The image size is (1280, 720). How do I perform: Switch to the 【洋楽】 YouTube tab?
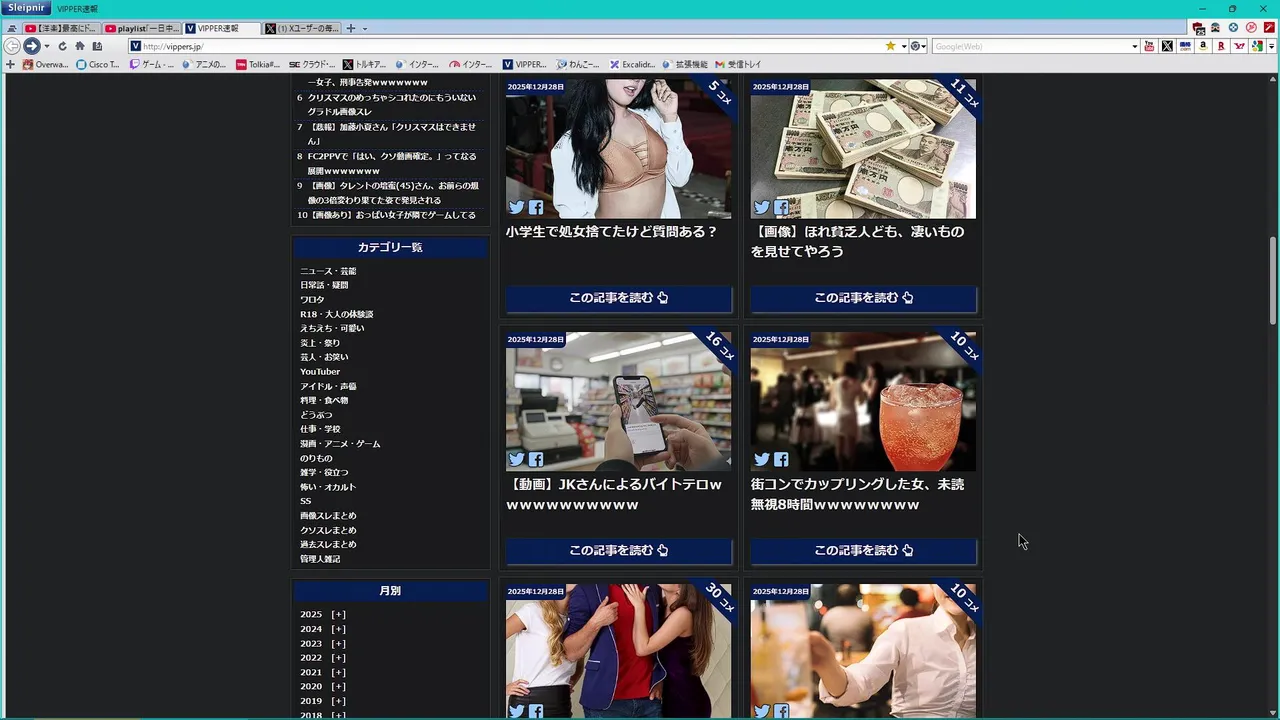click(x=61, y=28)
